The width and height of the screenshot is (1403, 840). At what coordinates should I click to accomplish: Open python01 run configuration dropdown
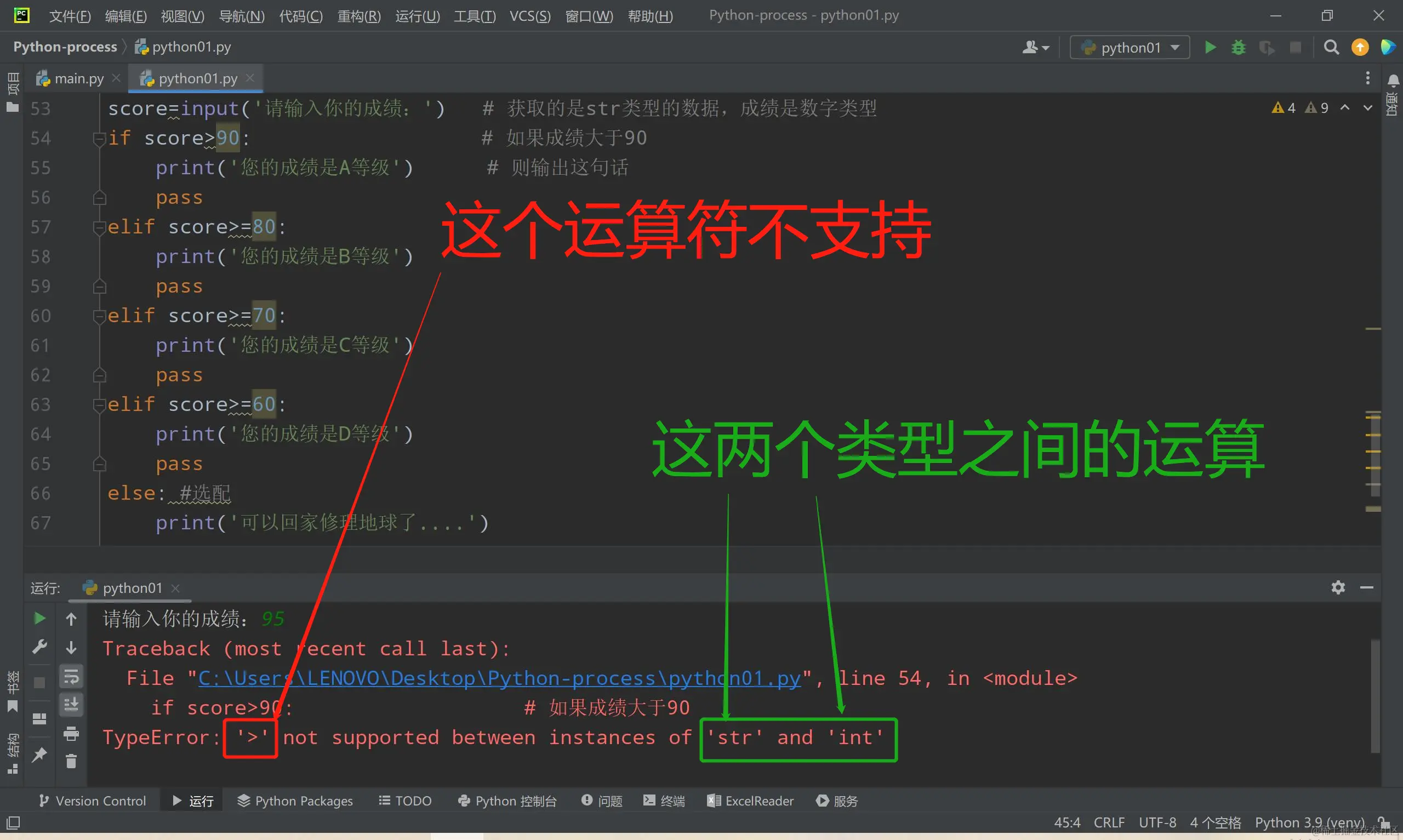(1130, 48)
